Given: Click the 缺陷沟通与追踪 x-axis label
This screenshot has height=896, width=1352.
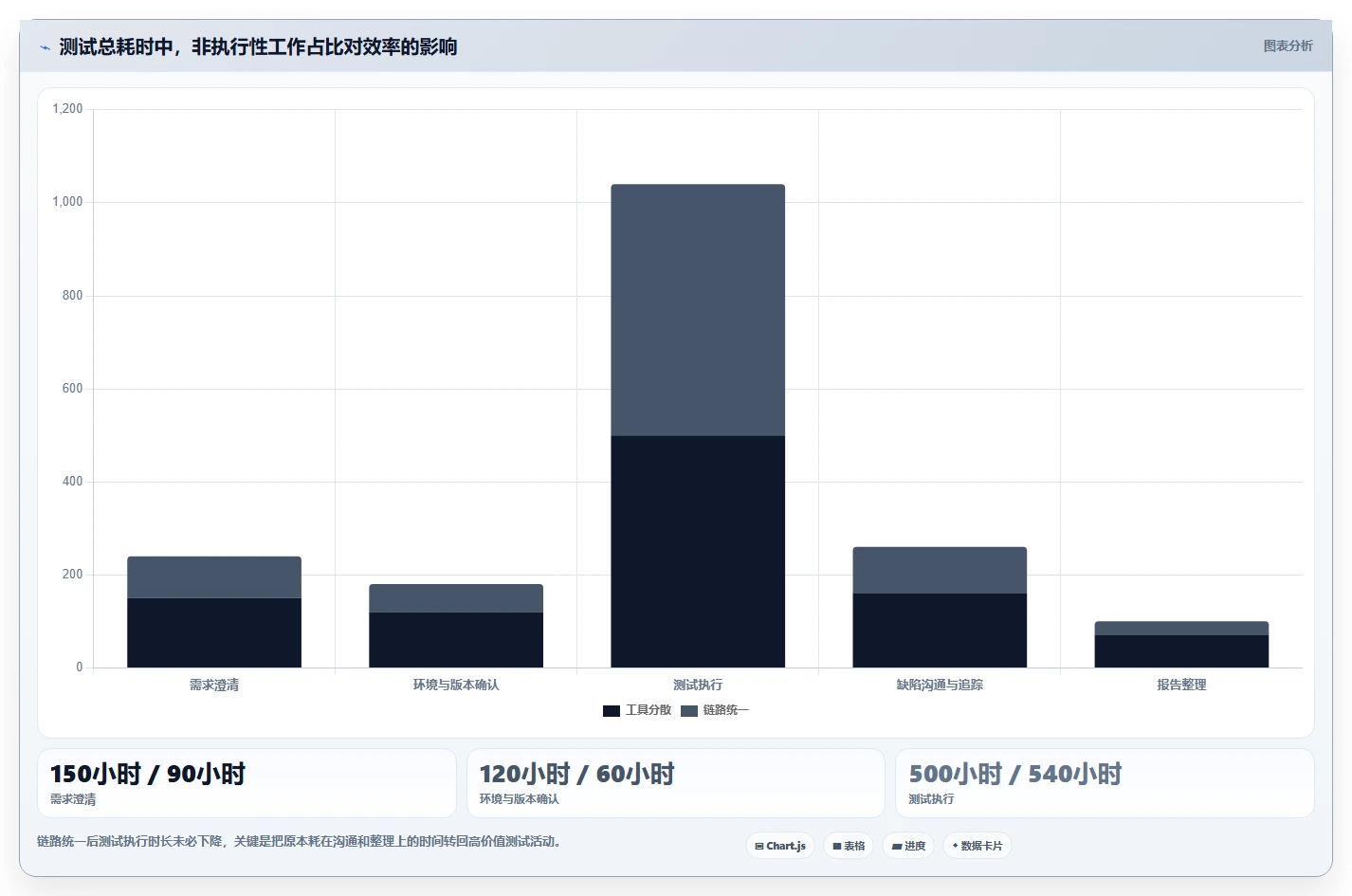Looking at the screenshot, I should coord(940,685).
